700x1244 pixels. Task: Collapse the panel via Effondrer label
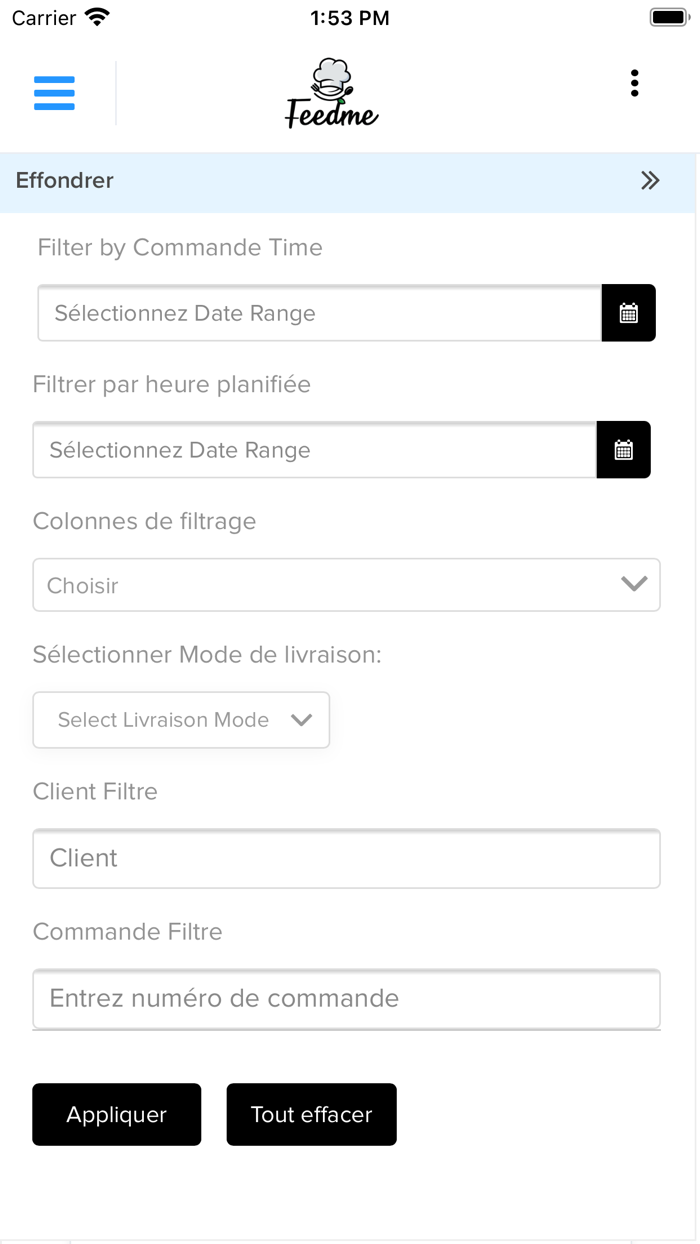point(65,181)
